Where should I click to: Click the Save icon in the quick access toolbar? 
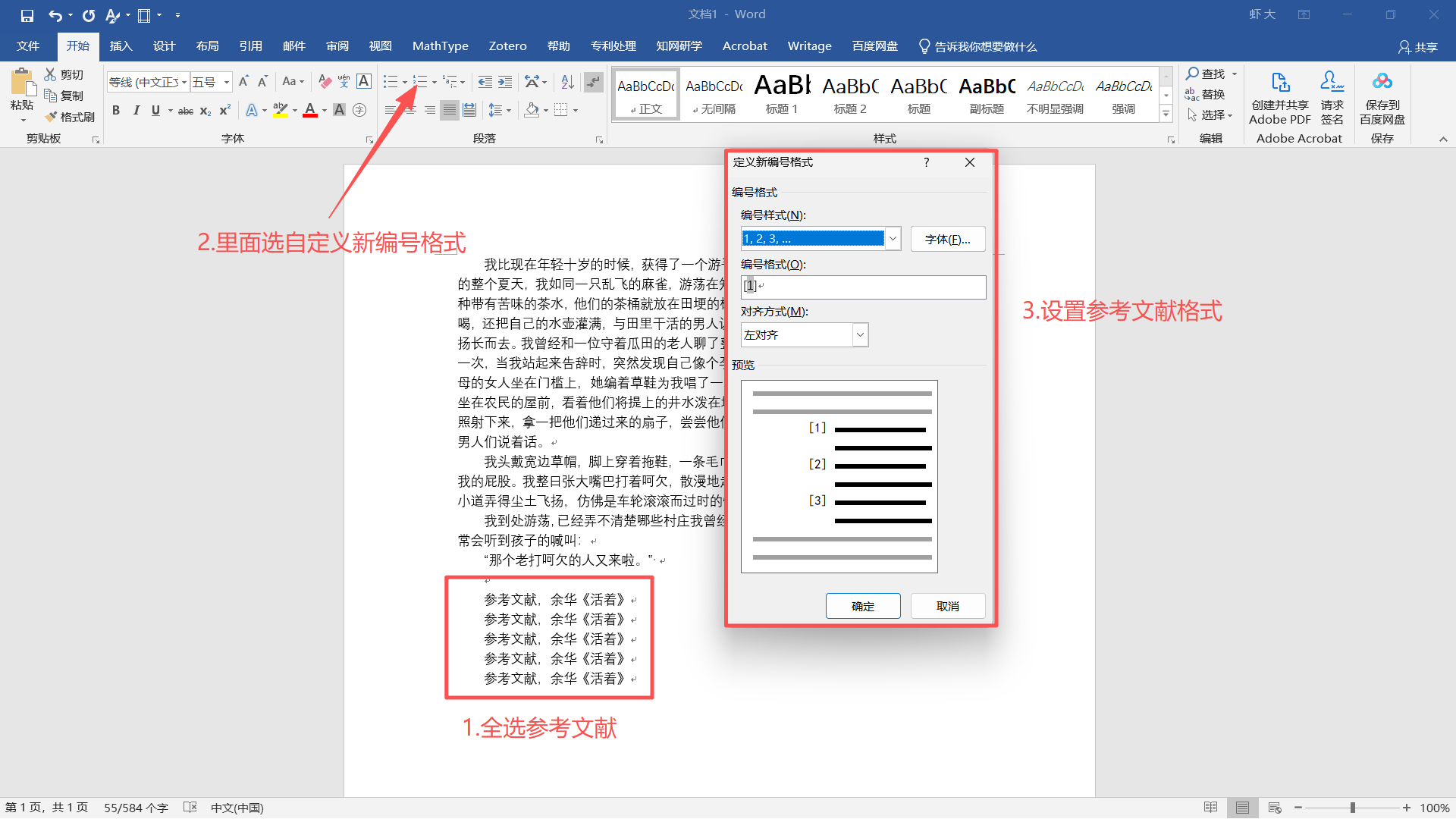27,15
